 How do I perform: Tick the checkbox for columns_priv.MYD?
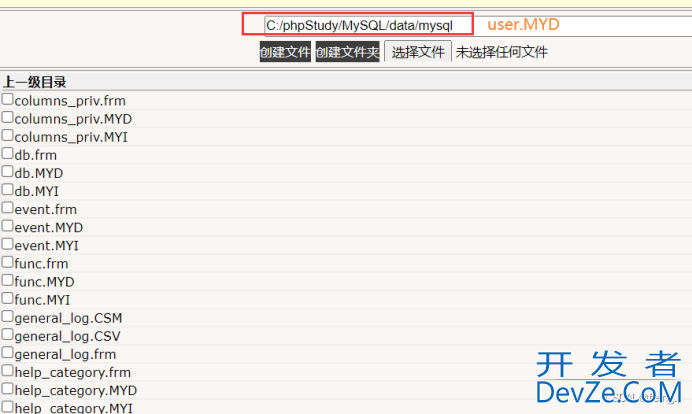click(x=7, y=117)
